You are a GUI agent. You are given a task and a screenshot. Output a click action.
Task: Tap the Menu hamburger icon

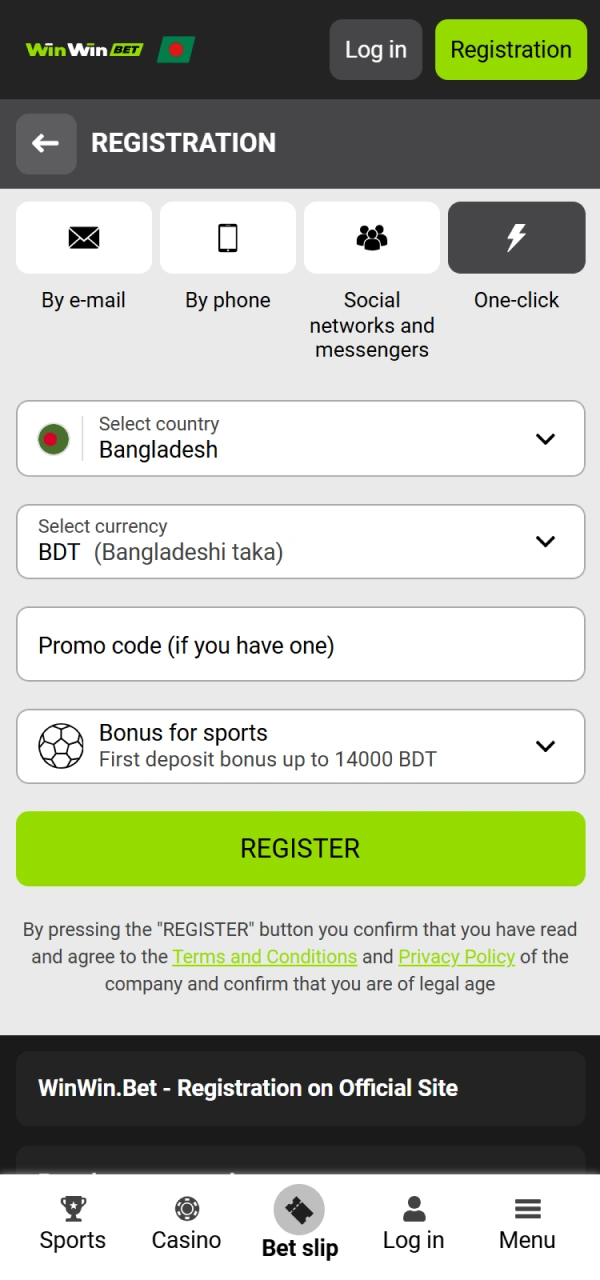click(527, 1210)
